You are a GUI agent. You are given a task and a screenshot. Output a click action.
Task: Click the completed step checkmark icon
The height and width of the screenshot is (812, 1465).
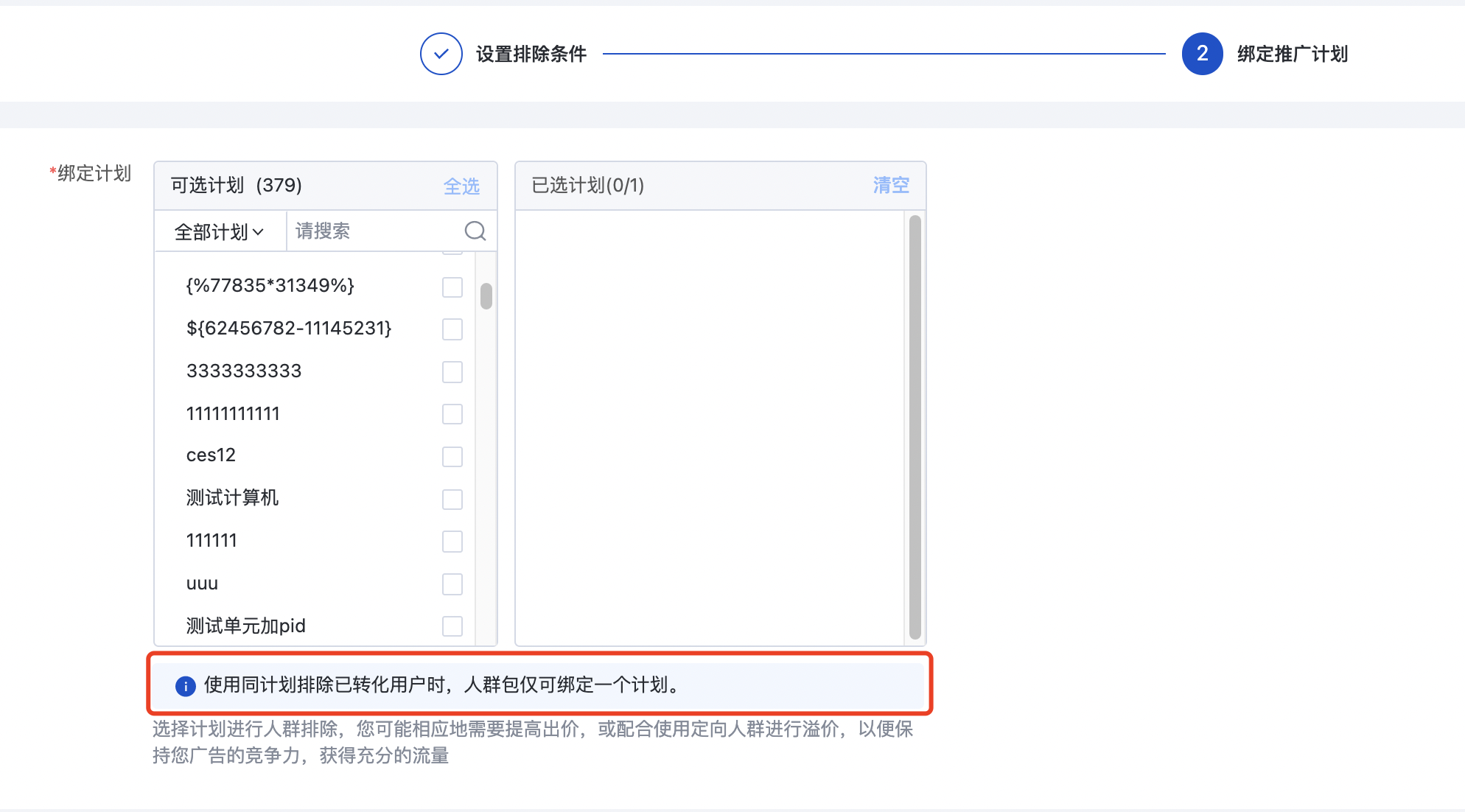click(x=441, y=54)
